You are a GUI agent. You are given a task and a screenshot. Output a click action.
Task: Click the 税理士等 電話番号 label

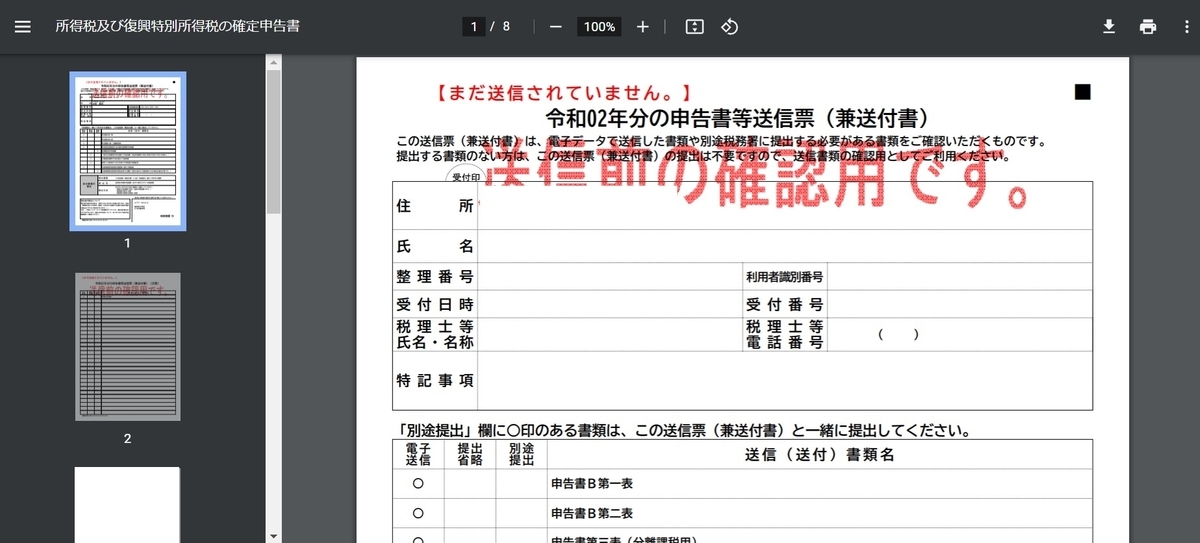(x=784, y=334)
